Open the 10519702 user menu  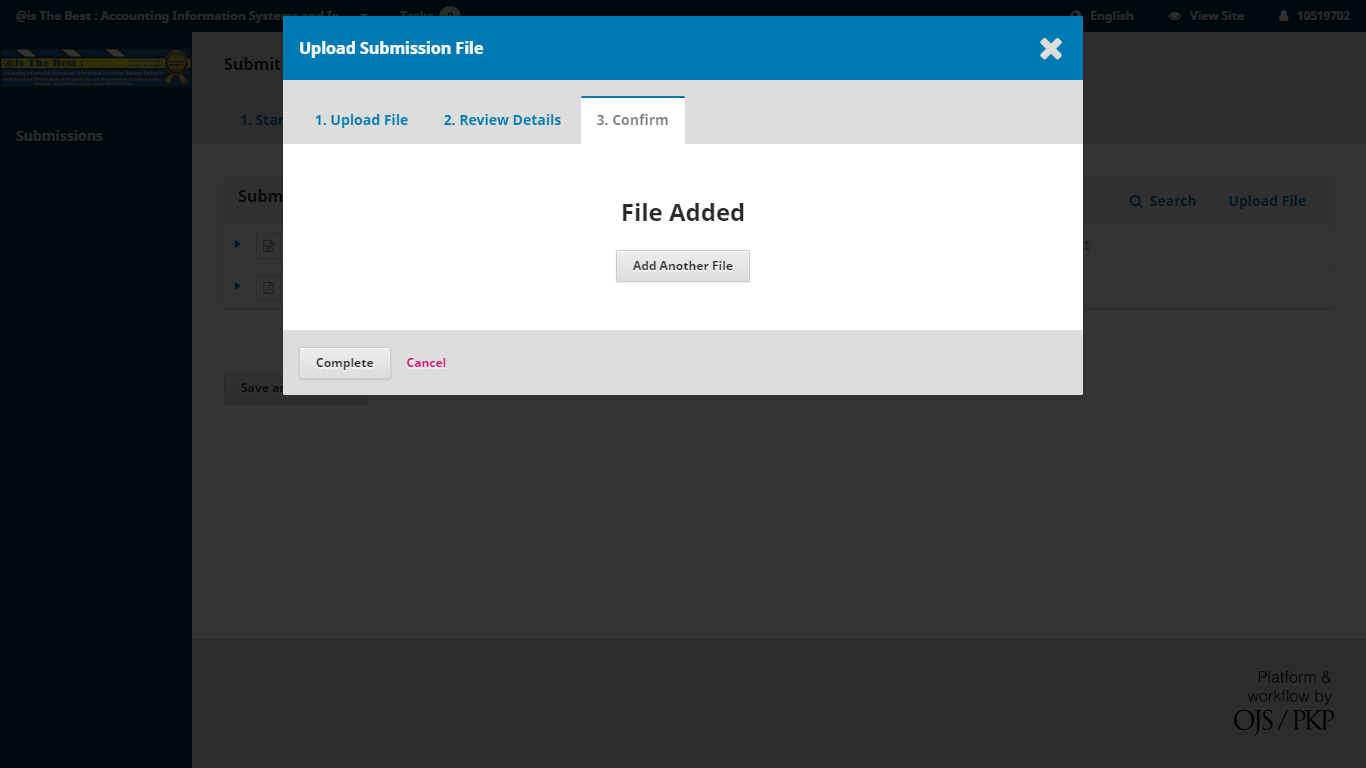pos(1314,16)
